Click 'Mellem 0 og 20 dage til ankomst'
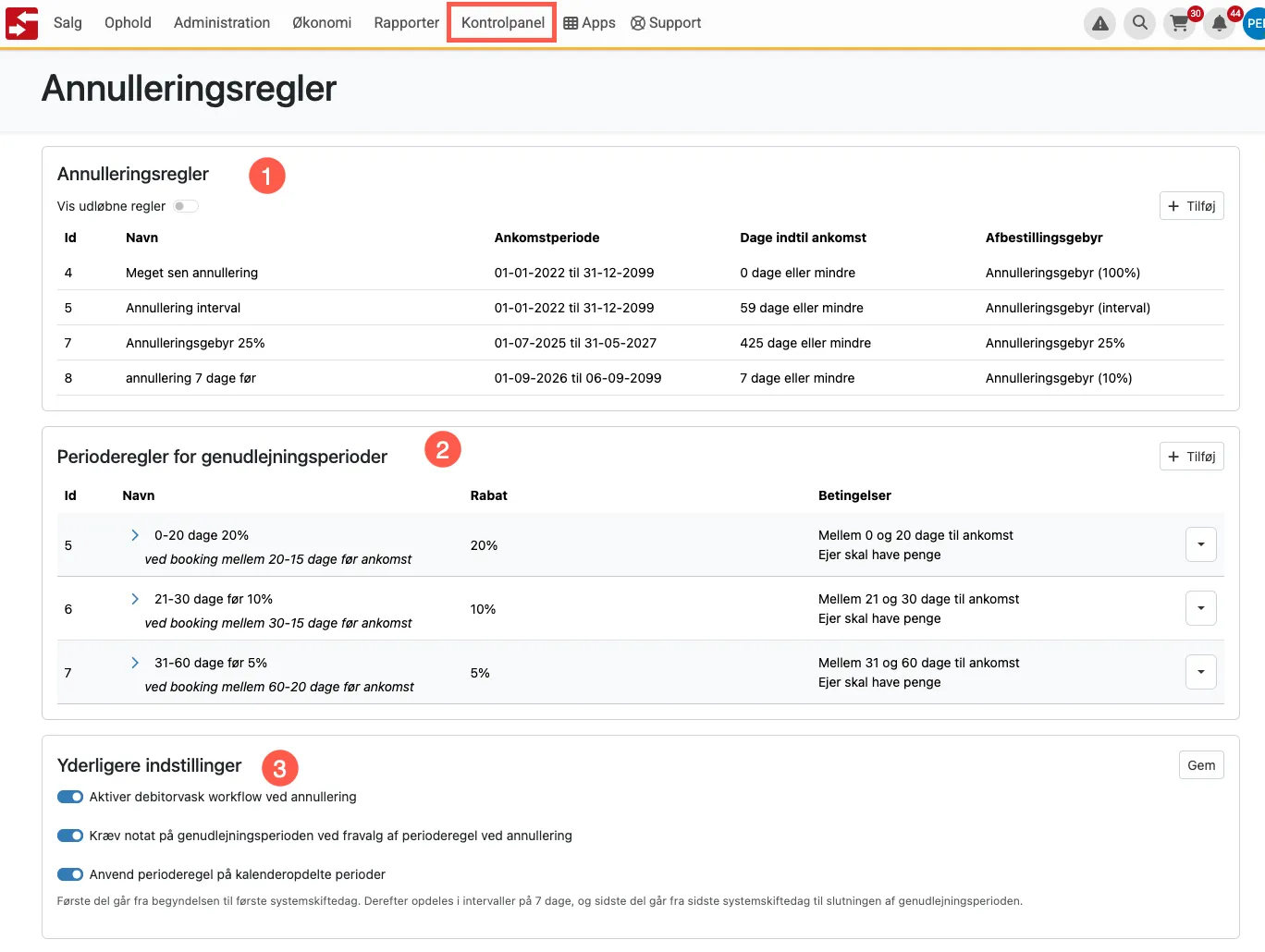 [915, 535]
